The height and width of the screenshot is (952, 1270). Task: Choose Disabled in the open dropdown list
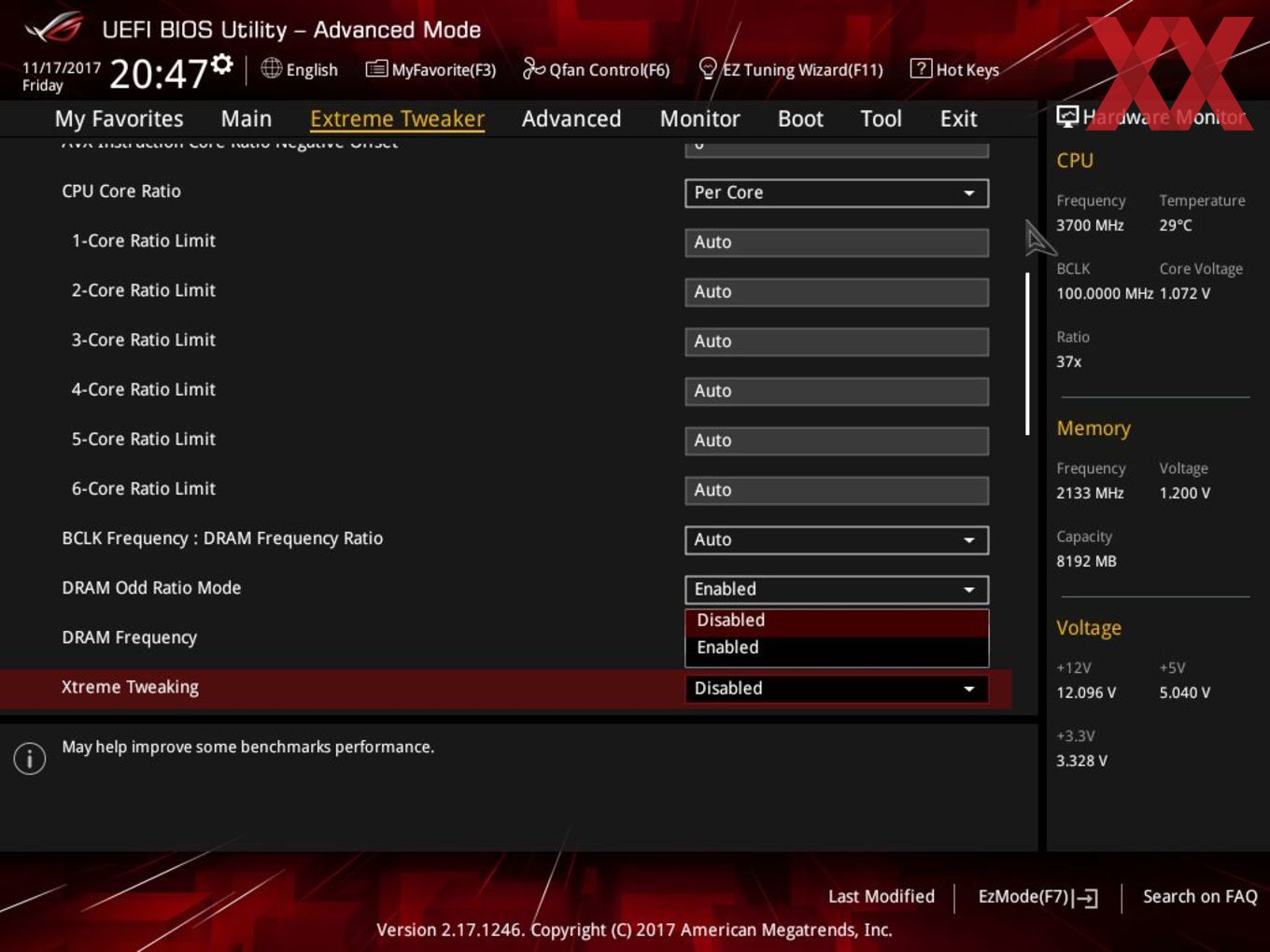(x=837, y=621)
